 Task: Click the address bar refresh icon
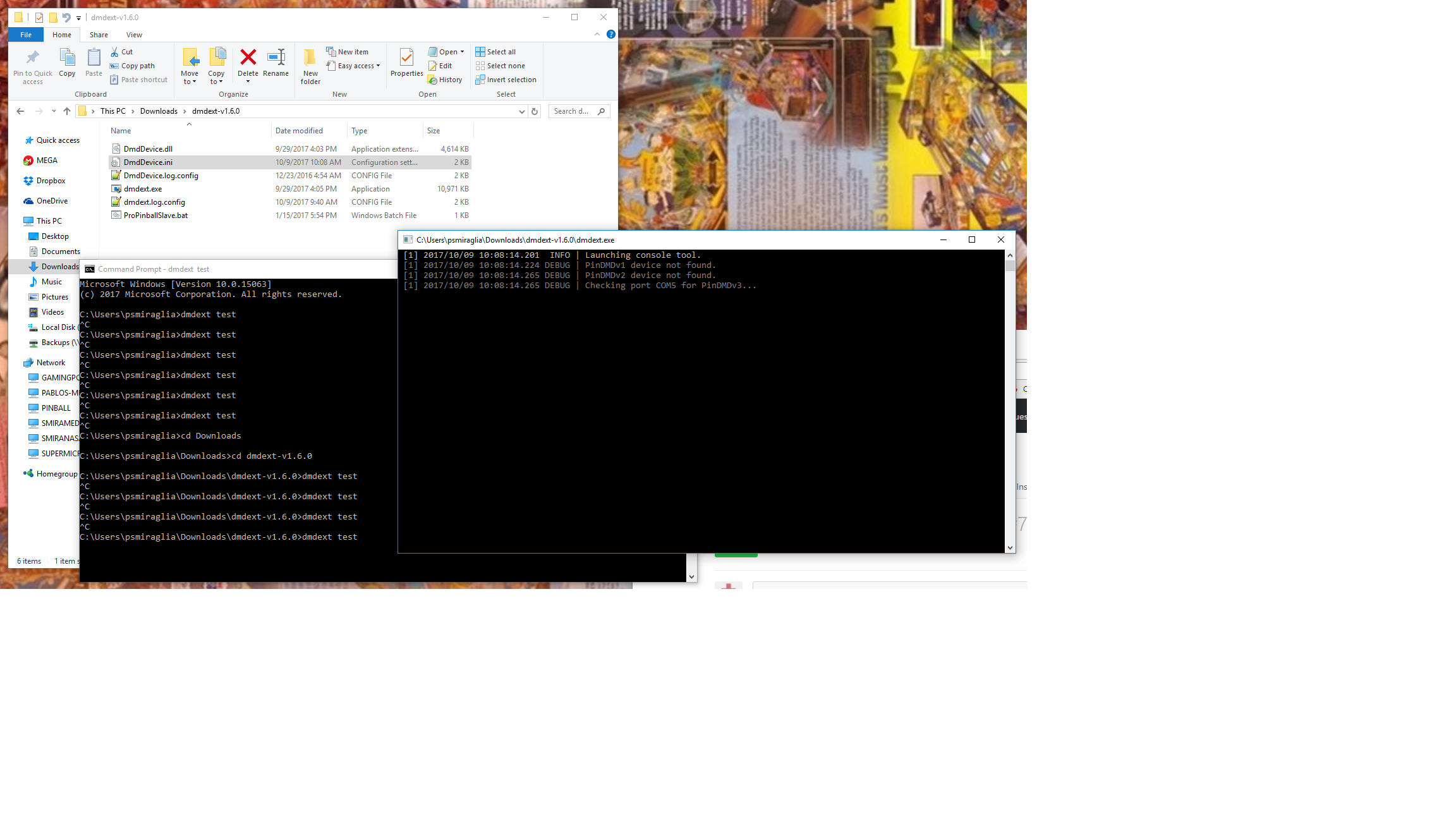pyautogui.click(x=535, y=111)
